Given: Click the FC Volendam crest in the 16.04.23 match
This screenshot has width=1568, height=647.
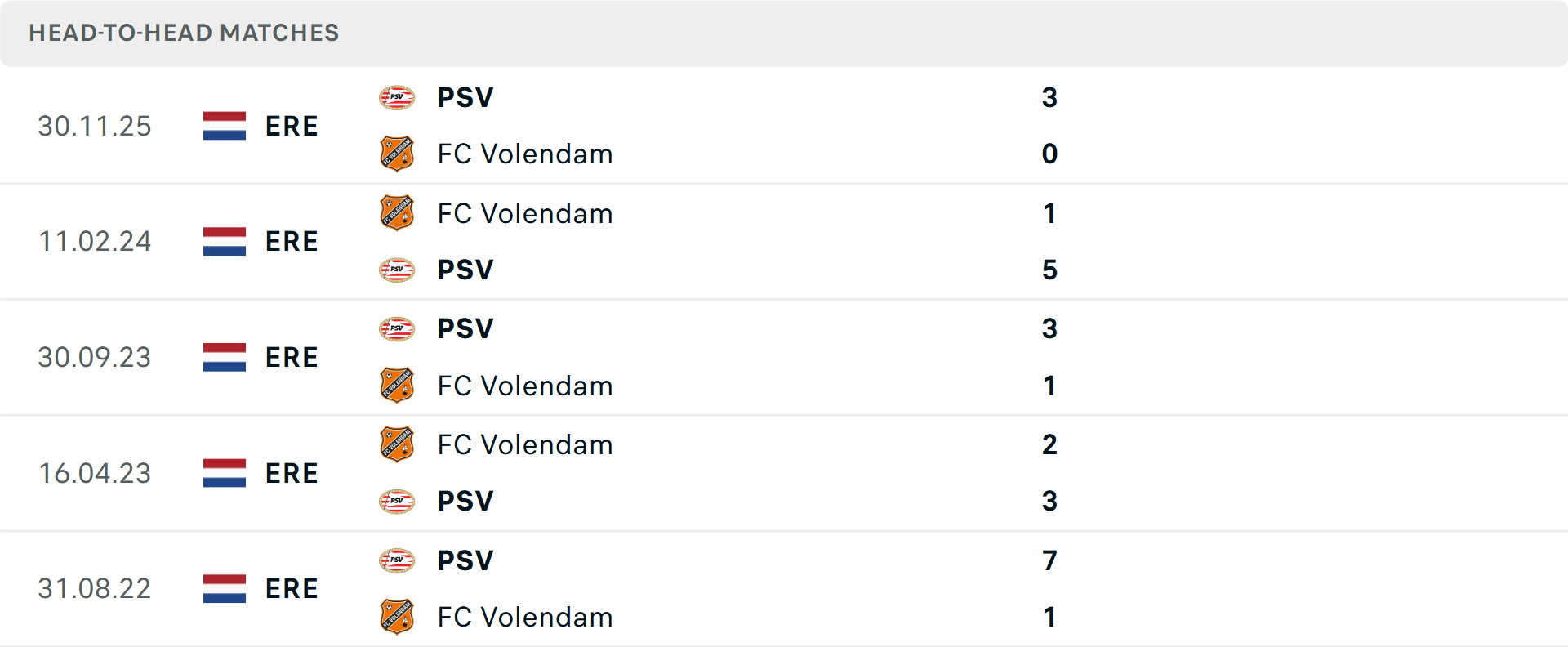Looking at the screenshot, I should [397, 444].
